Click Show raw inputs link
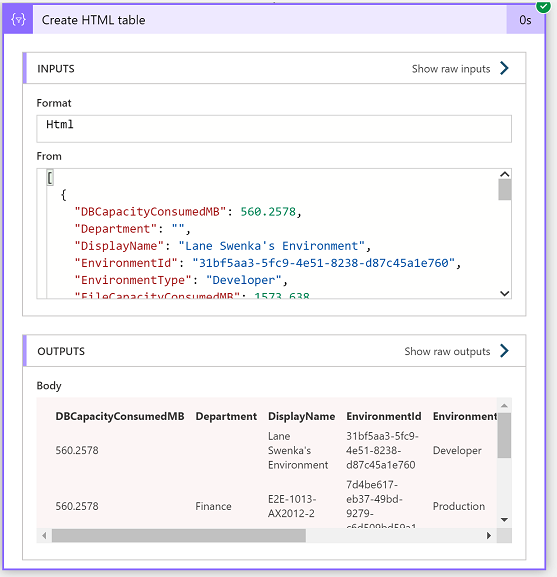The width and height of the screenshot is (557, 577). coord(451,69)
